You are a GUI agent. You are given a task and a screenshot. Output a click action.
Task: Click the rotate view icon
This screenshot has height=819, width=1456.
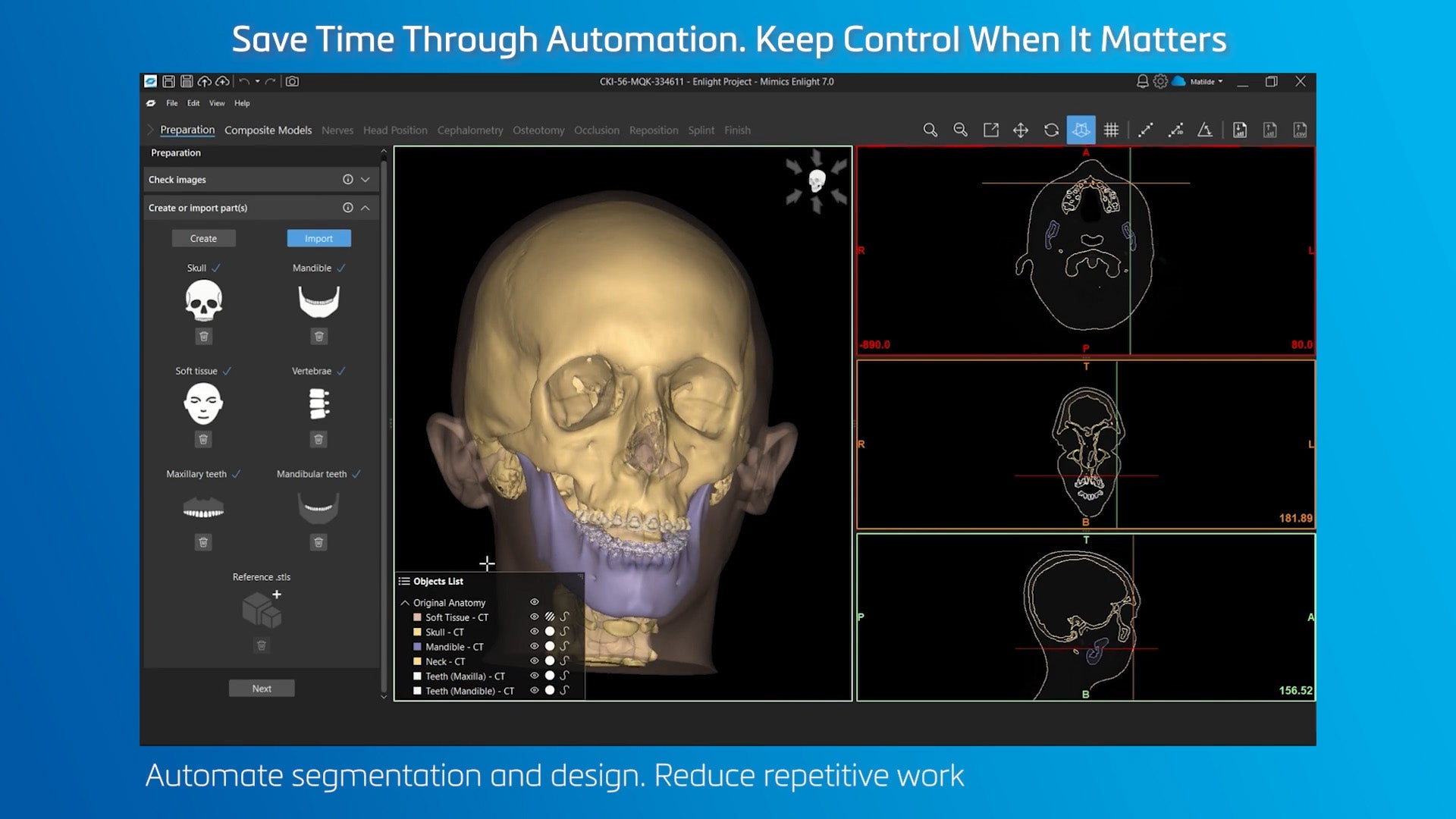click(x=1051, y=130)
